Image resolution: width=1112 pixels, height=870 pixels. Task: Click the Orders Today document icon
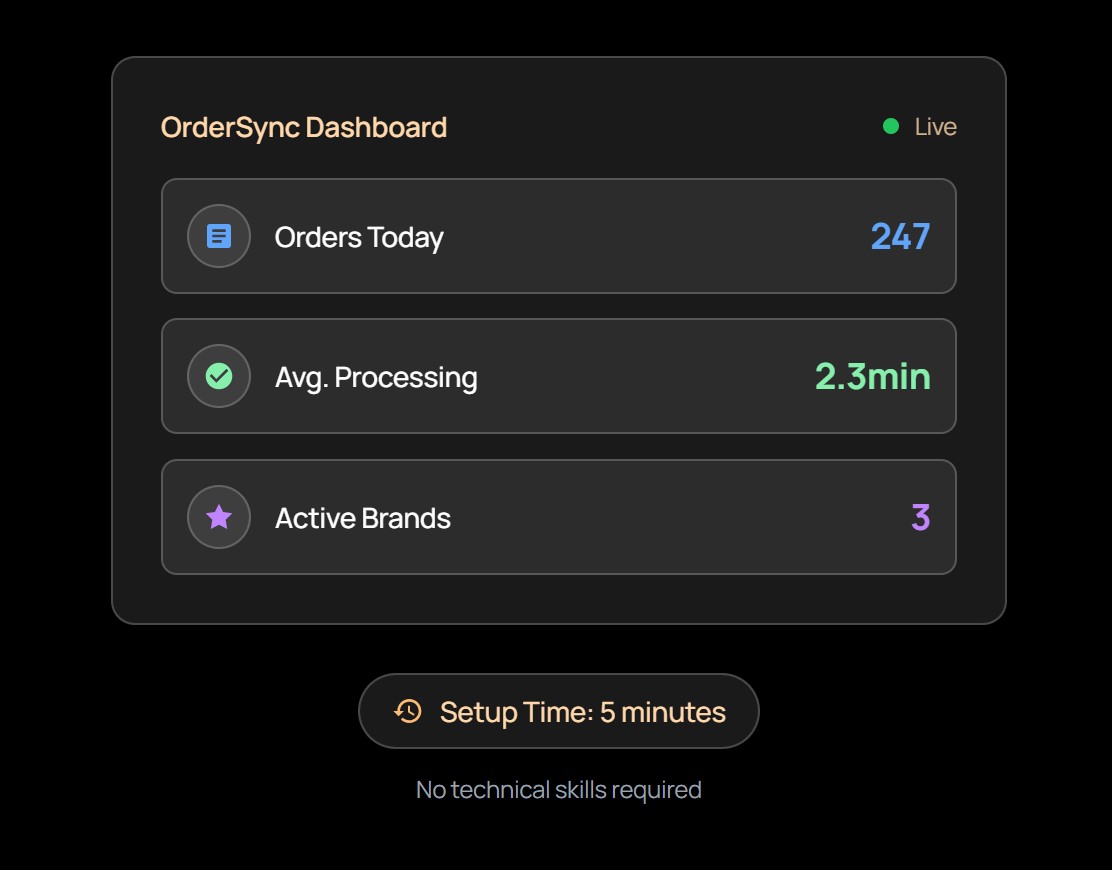pyautogui.click(x=219, y=236)
